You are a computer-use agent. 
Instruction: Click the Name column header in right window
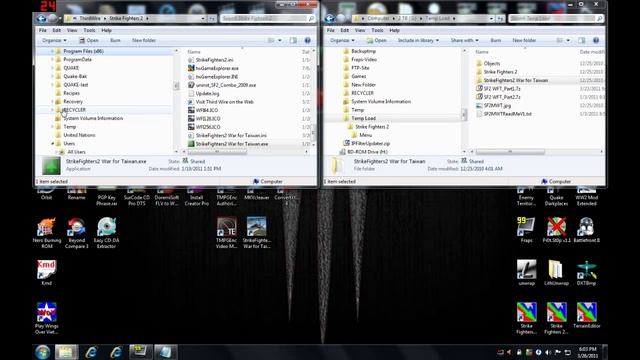(x=482, y=52)
